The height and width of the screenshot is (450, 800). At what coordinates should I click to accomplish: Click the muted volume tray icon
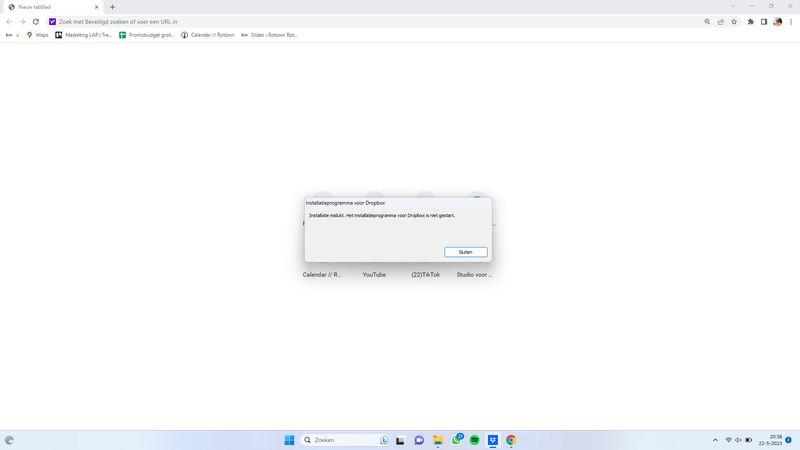tap(738, 440)
